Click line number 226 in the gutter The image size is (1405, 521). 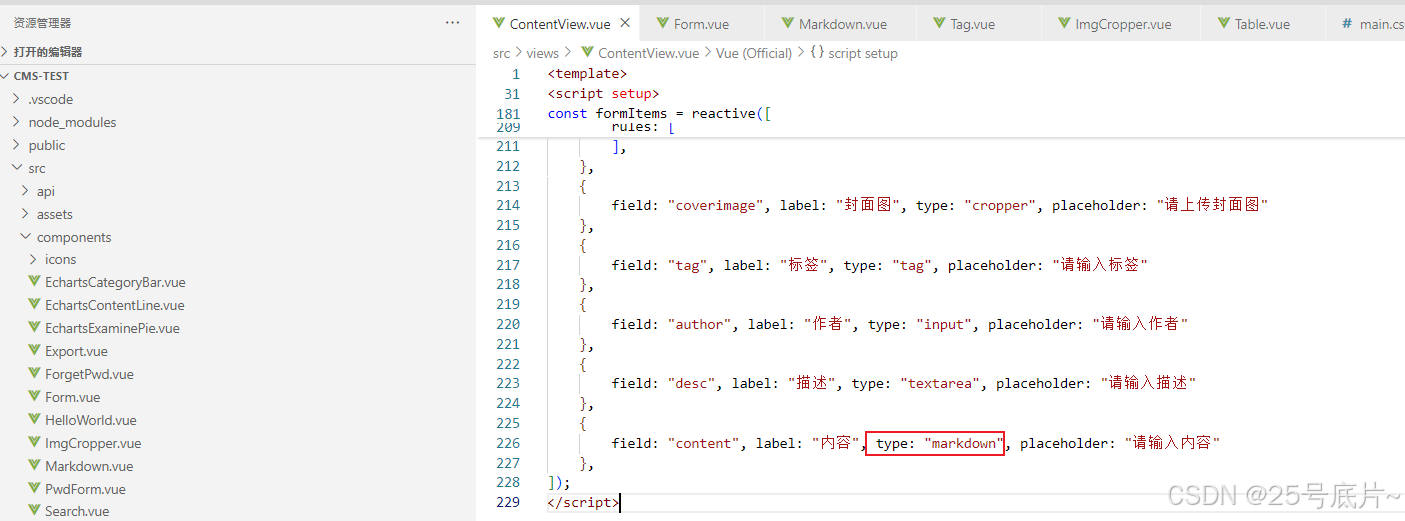(x=508, y=443)
